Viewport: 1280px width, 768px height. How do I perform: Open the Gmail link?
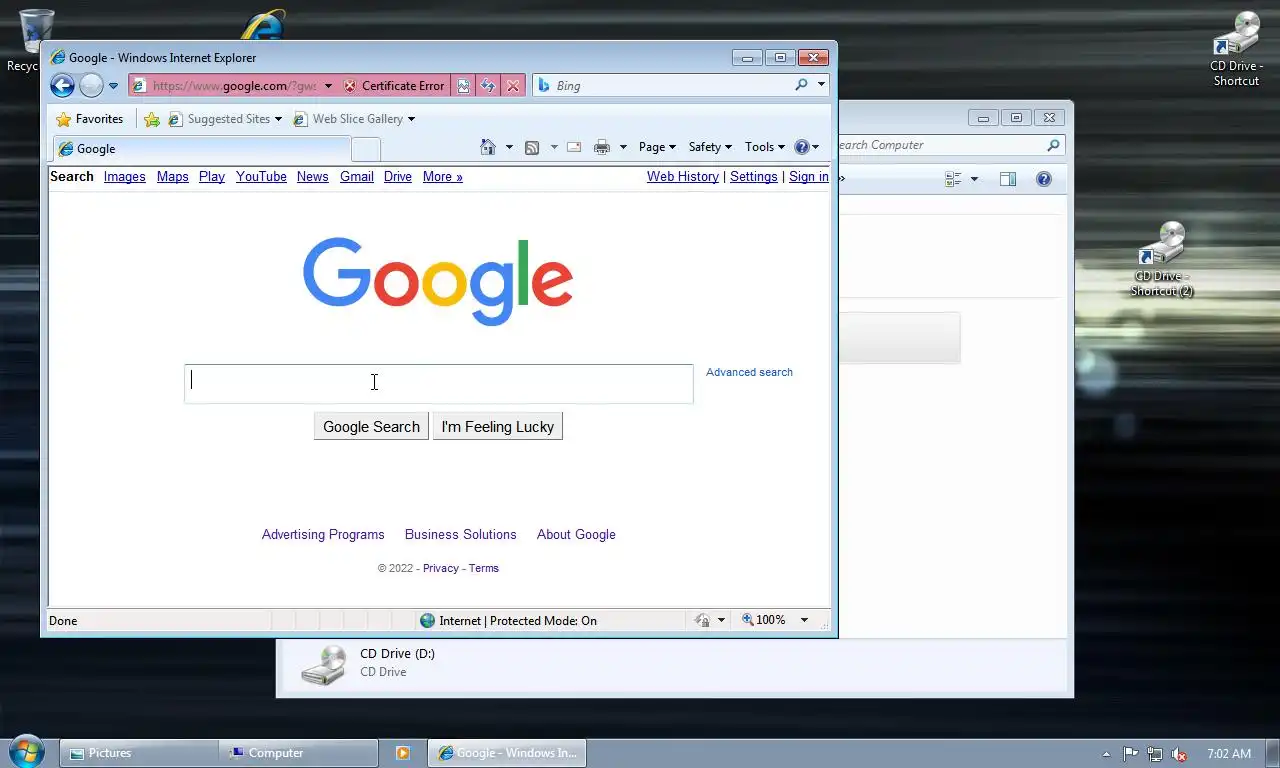(357, 177)
